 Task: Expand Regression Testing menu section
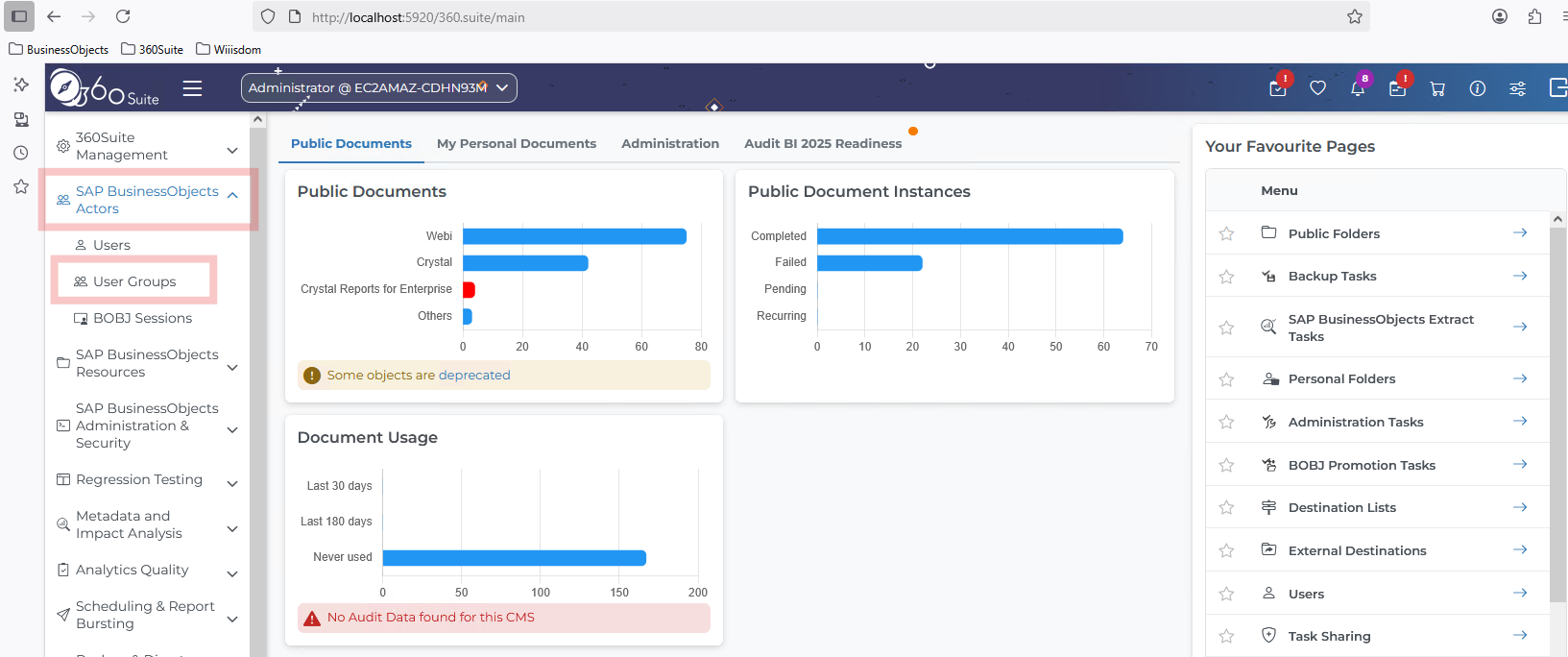click(x=232, y=483)
